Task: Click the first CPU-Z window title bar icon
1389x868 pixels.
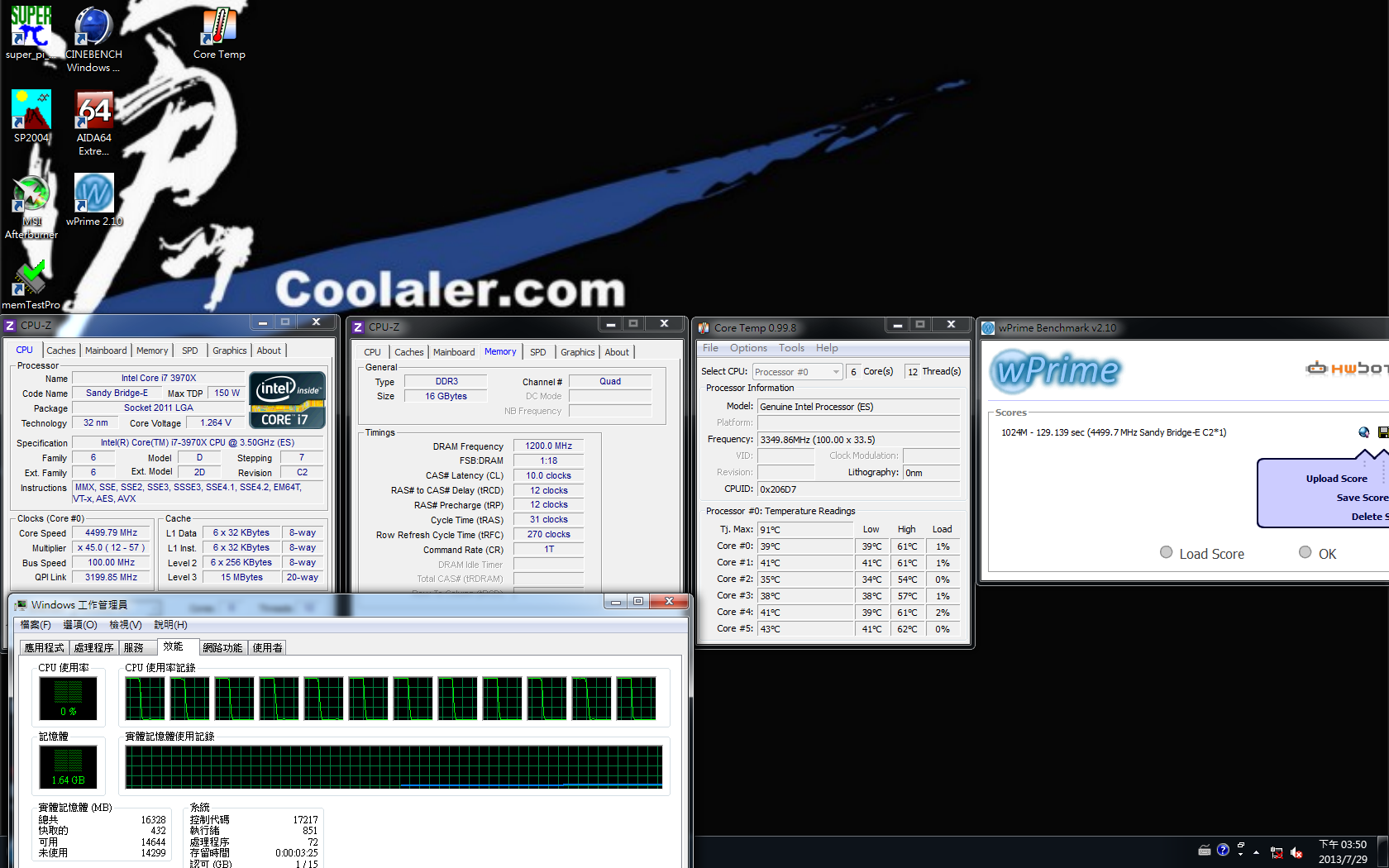Action: (x=10, y=326)
